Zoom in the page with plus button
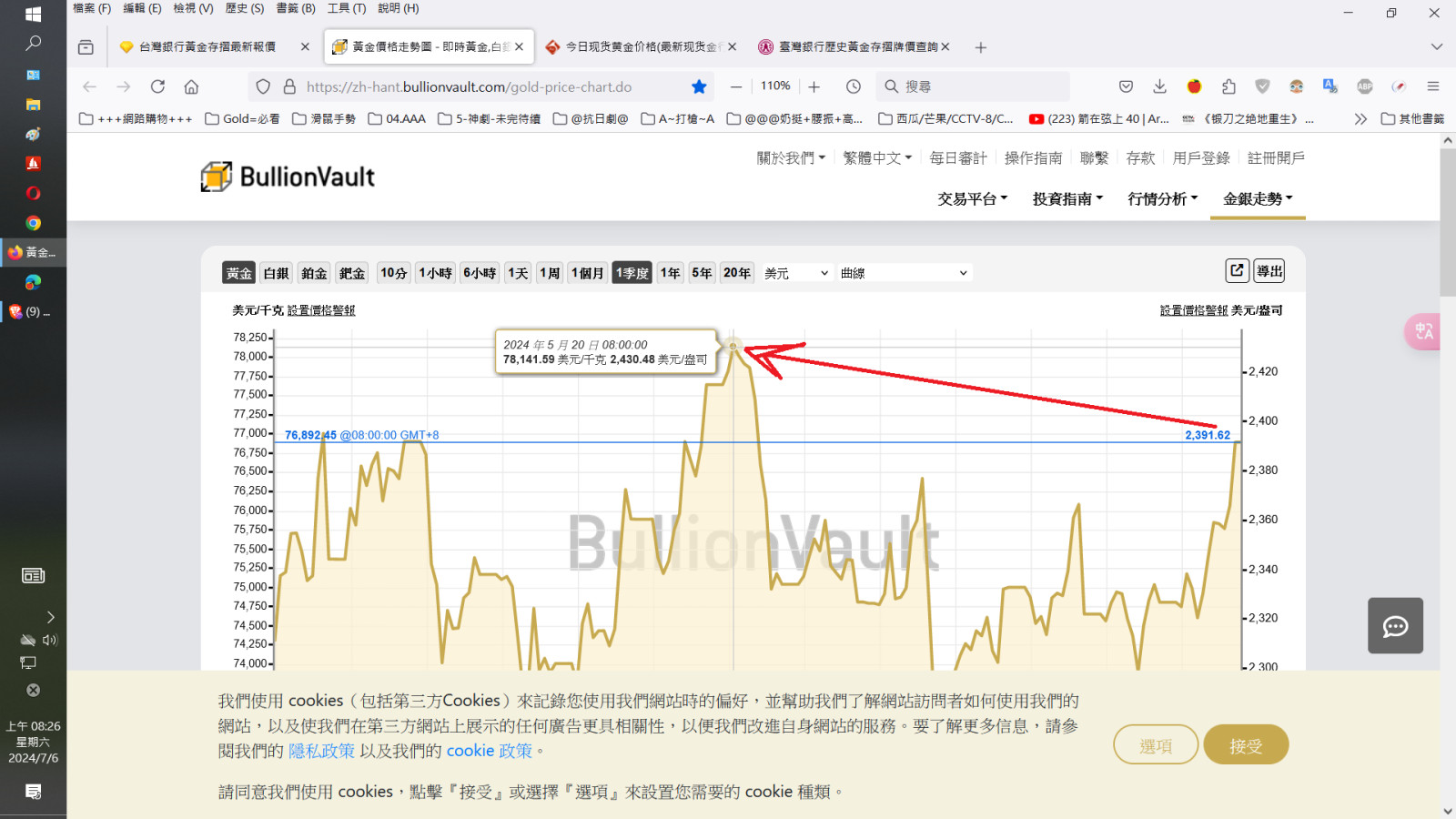 pos(814,86)
